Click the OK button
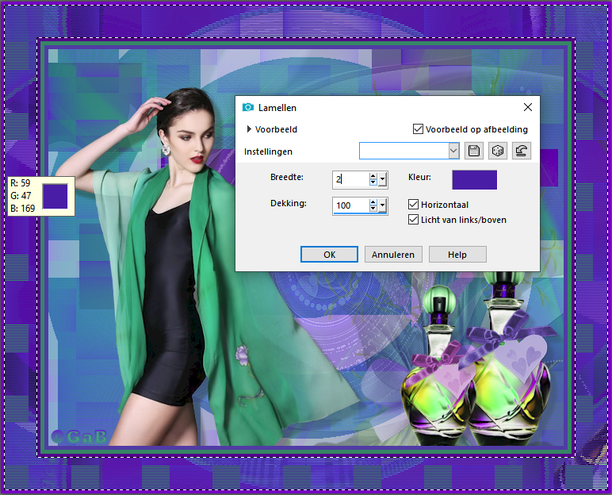Image resolution: width=612 pixels, height=495 pixels. pos(329,255)
